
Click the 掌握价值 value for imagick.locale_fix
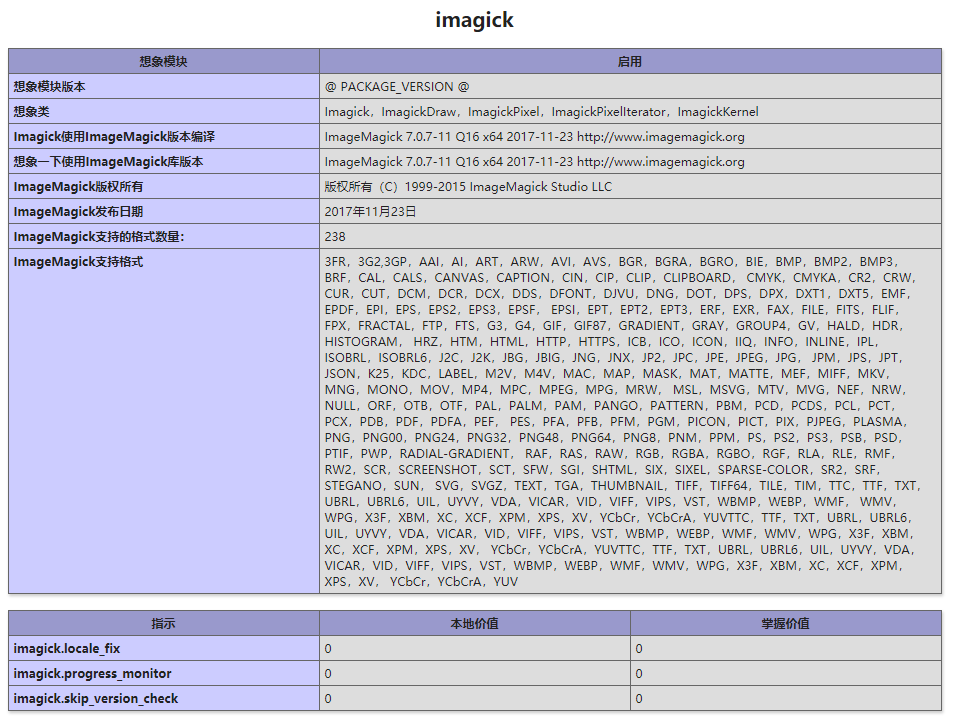(639, 648)
